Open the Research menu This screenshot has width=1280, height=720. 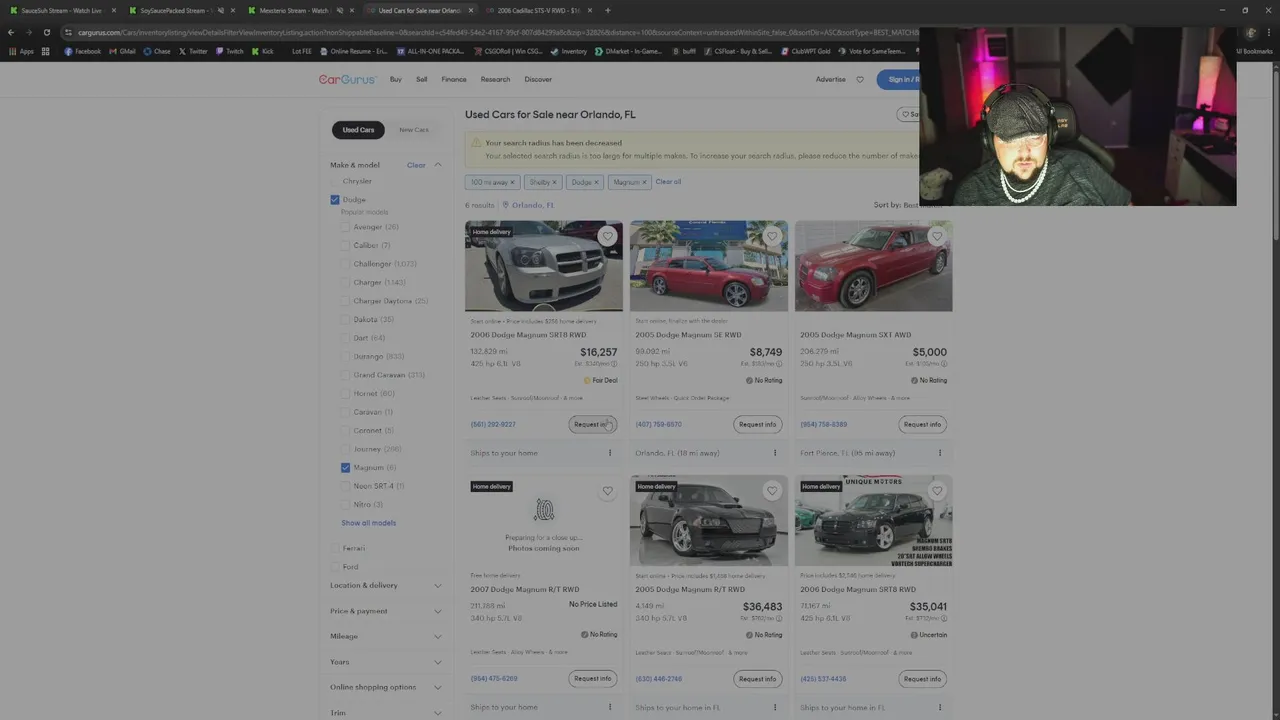495,79
